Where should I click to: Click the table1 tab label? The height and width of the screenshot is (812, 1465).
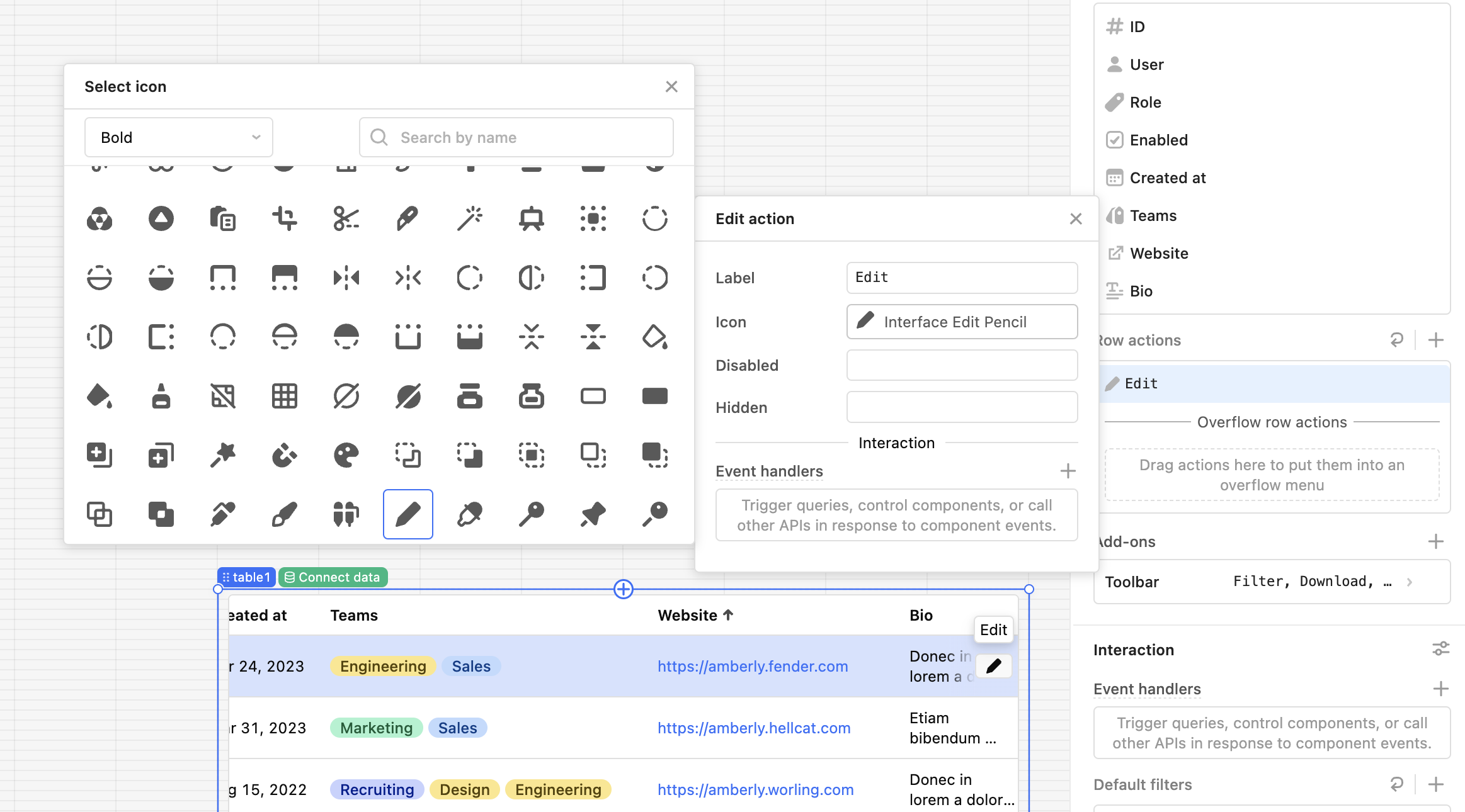coord(246,577)
